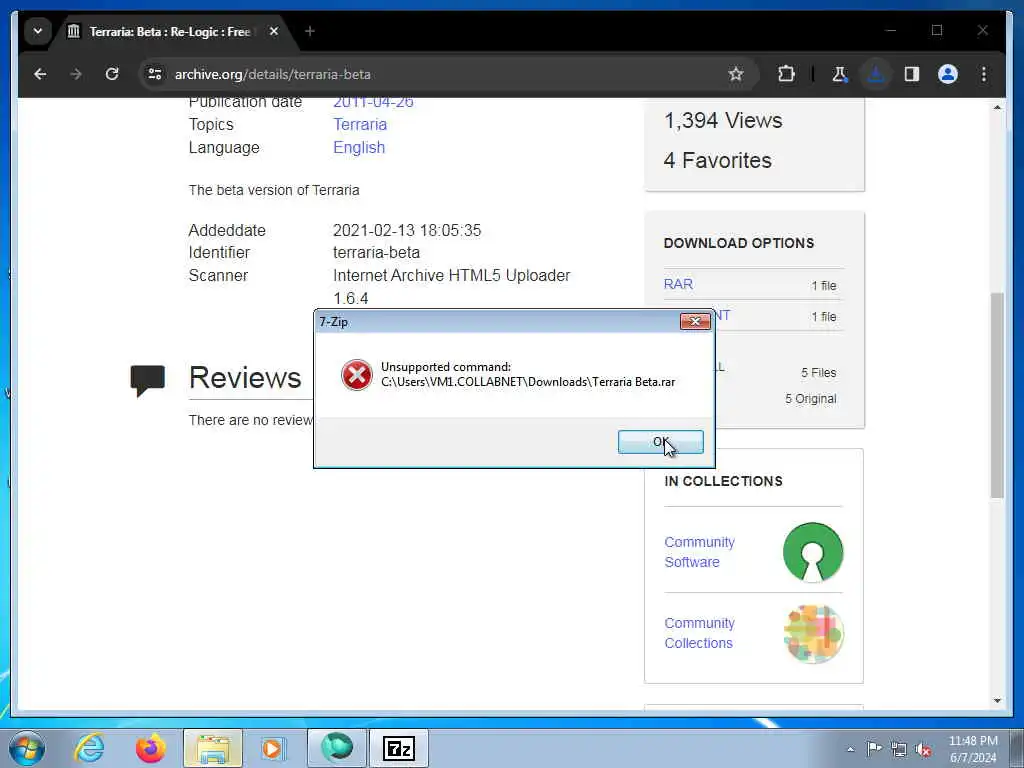Click the 5 Original files link
Screen dimensions: 1024x768
pos(810,398)
